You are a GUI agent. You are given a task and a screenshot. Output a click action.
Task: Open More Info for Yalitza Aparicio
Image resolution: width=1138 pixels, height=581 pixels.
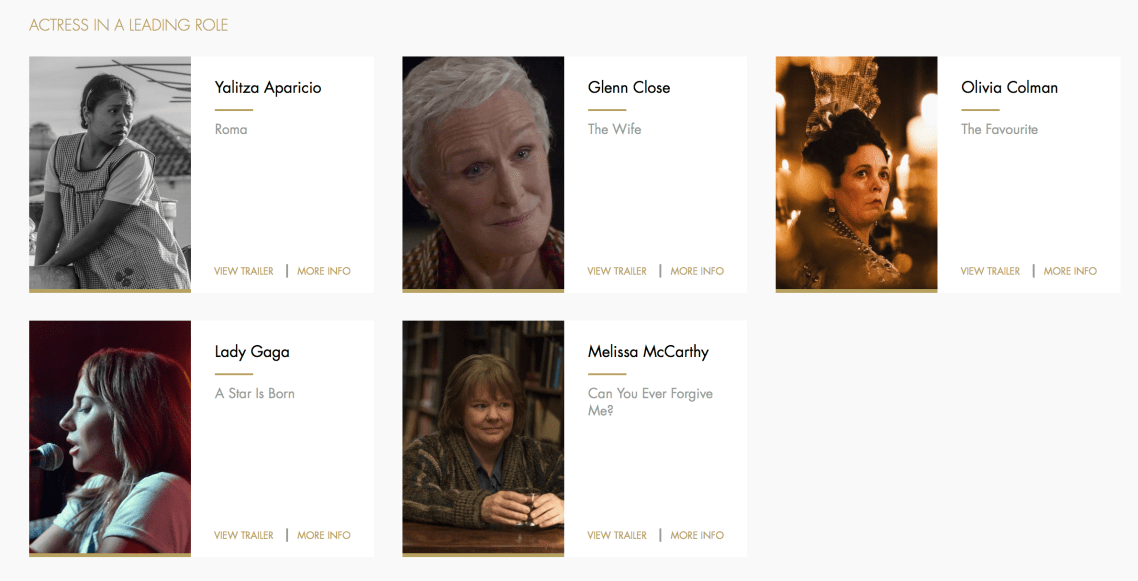tap(324, 271)
